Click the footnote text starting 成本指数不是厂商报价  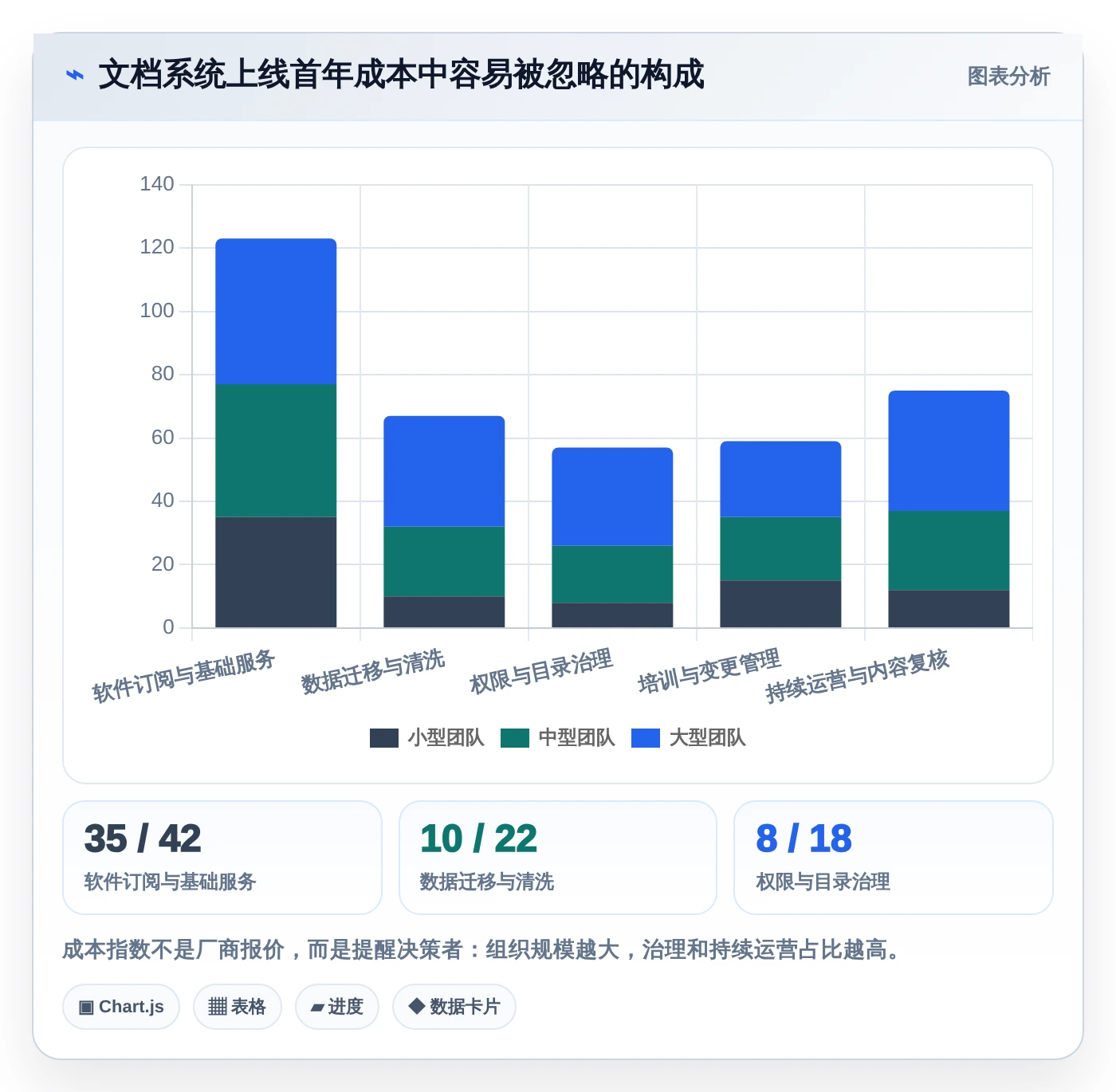(482, 949)
